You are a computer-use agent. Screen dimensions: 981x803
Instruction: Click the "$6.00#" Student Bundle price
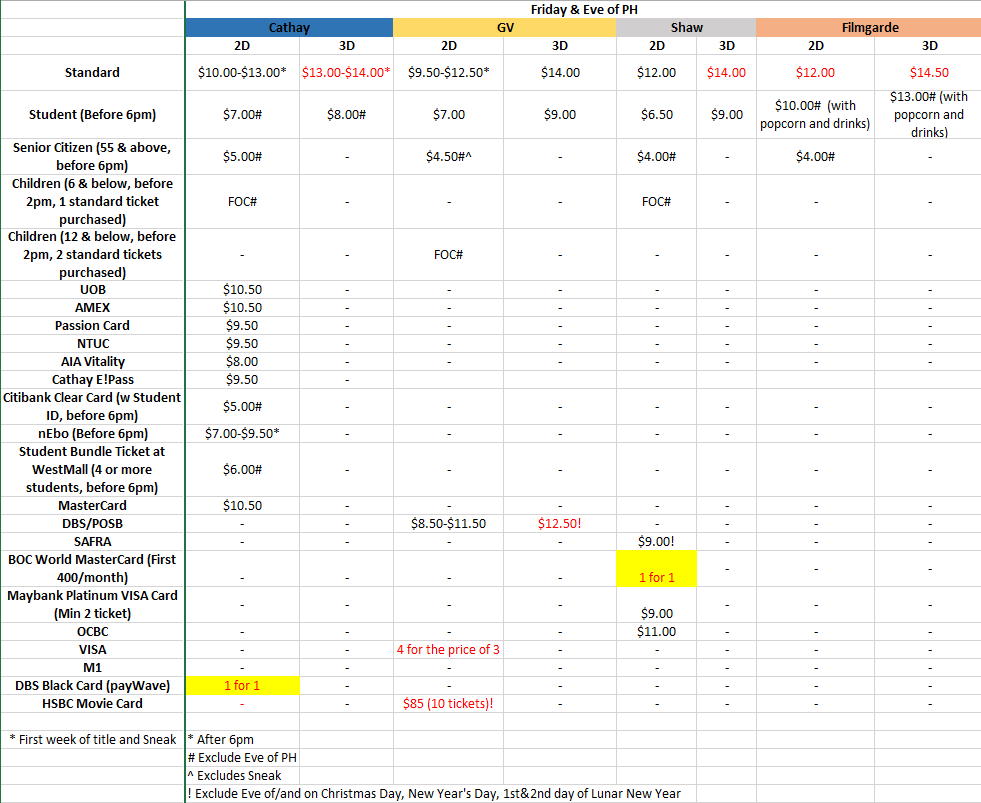[x=242, y=469]
